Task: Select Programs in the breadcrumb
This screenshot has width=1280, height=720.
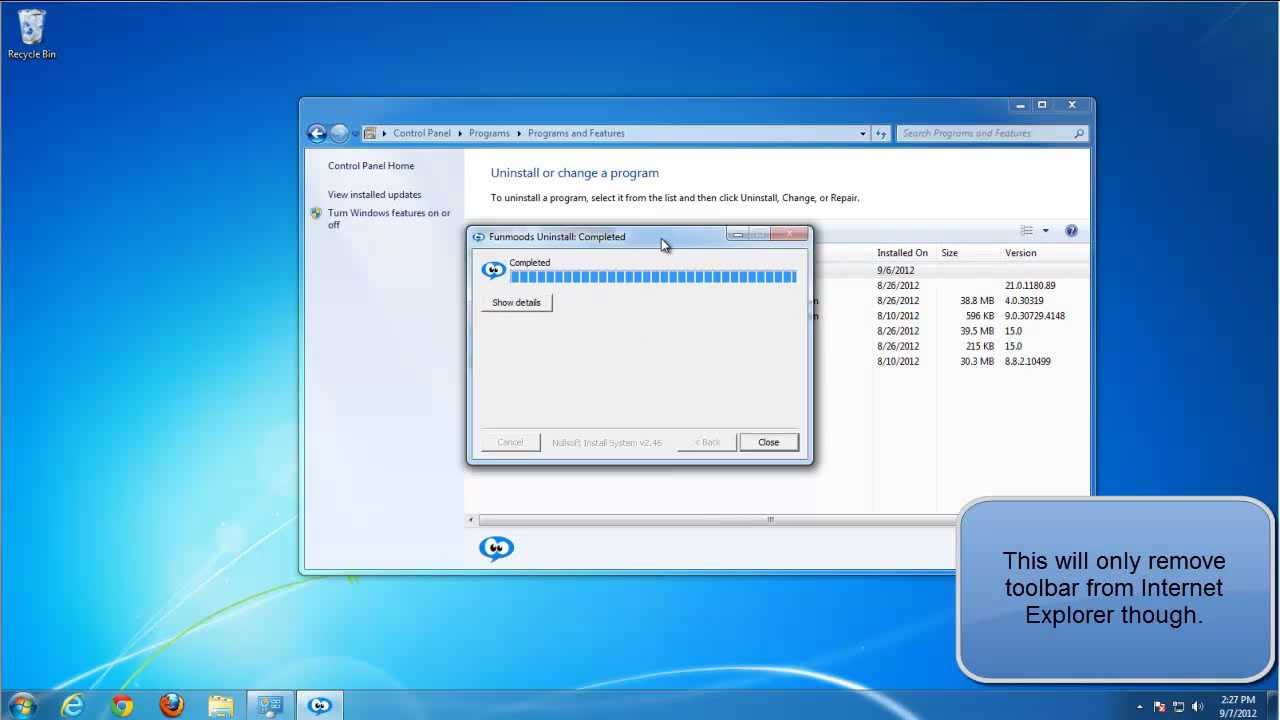Action: pos(489,133)
